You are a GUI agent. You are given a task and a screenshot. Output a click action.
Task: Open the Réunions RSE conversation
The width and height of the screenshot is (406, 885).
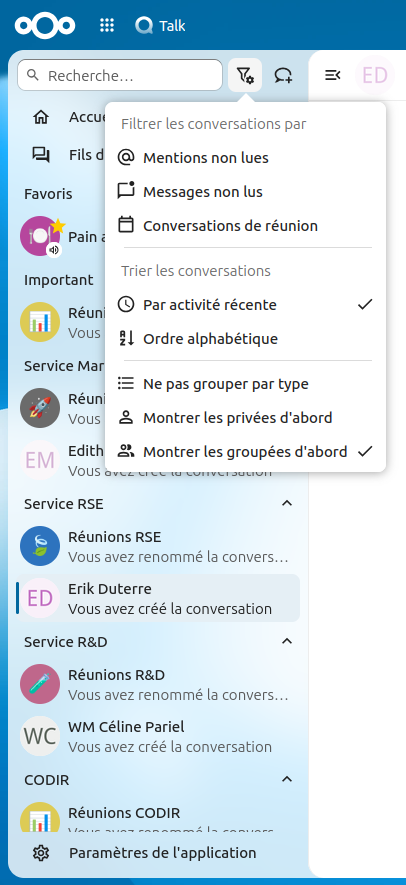(158, 546)
